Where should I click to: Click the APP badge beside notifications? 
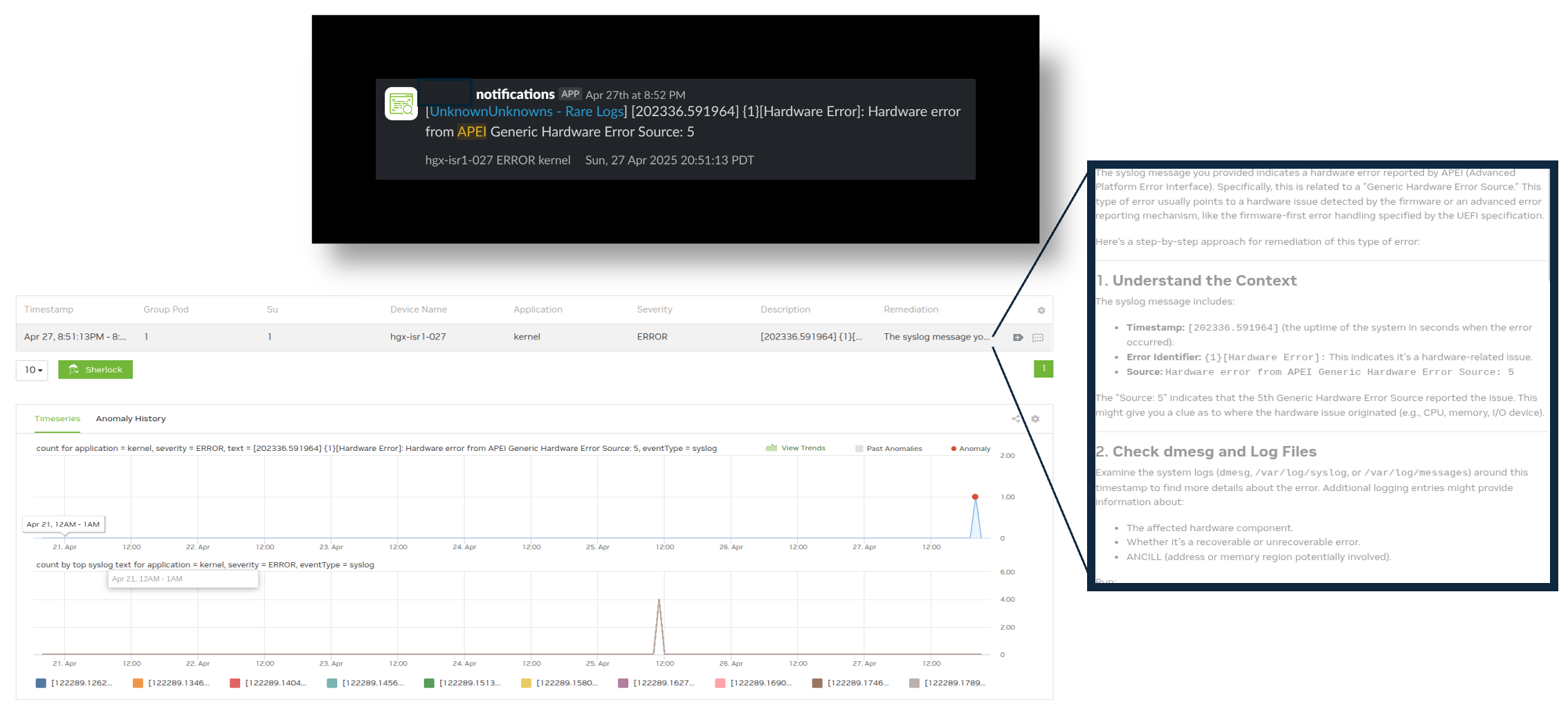click(x=570, y=94)
